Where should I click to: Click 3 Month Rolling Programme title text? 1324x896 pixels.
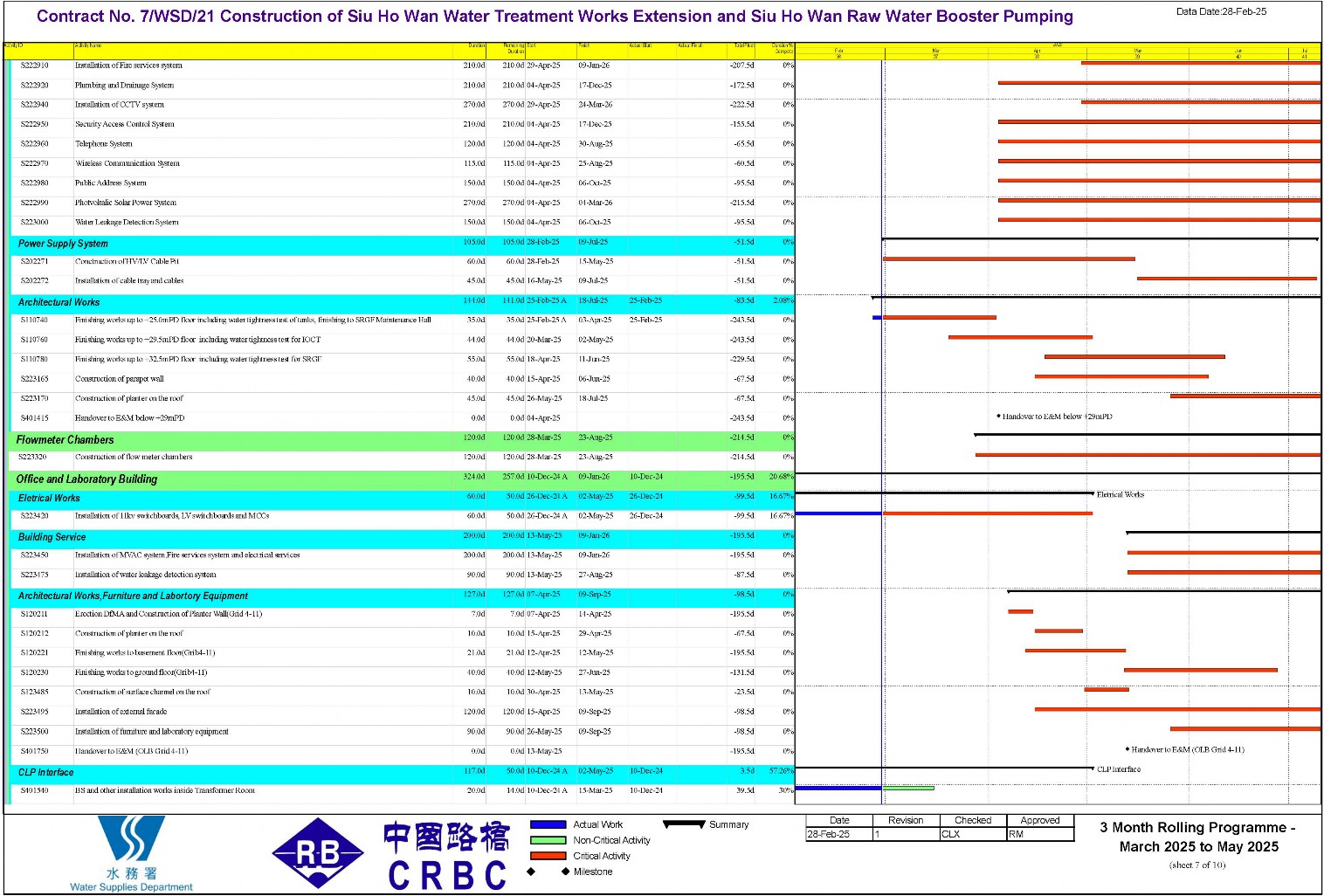click(x=1197, y=837)
